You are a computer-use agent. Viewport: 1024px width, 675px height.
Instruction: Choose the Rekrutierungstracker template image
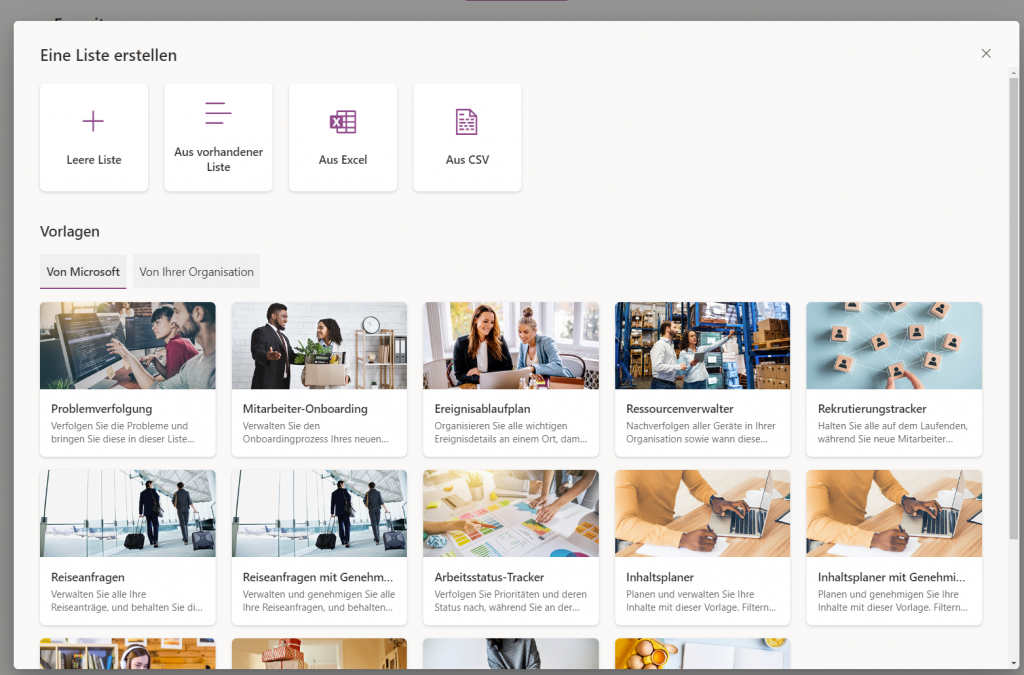pyautogui.click(x=894, y=345)
